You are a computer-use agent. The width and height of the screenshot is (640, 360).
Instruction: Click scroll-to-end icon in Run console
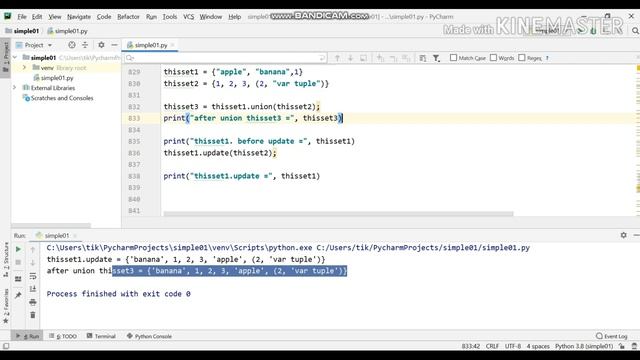click(33, 289)
